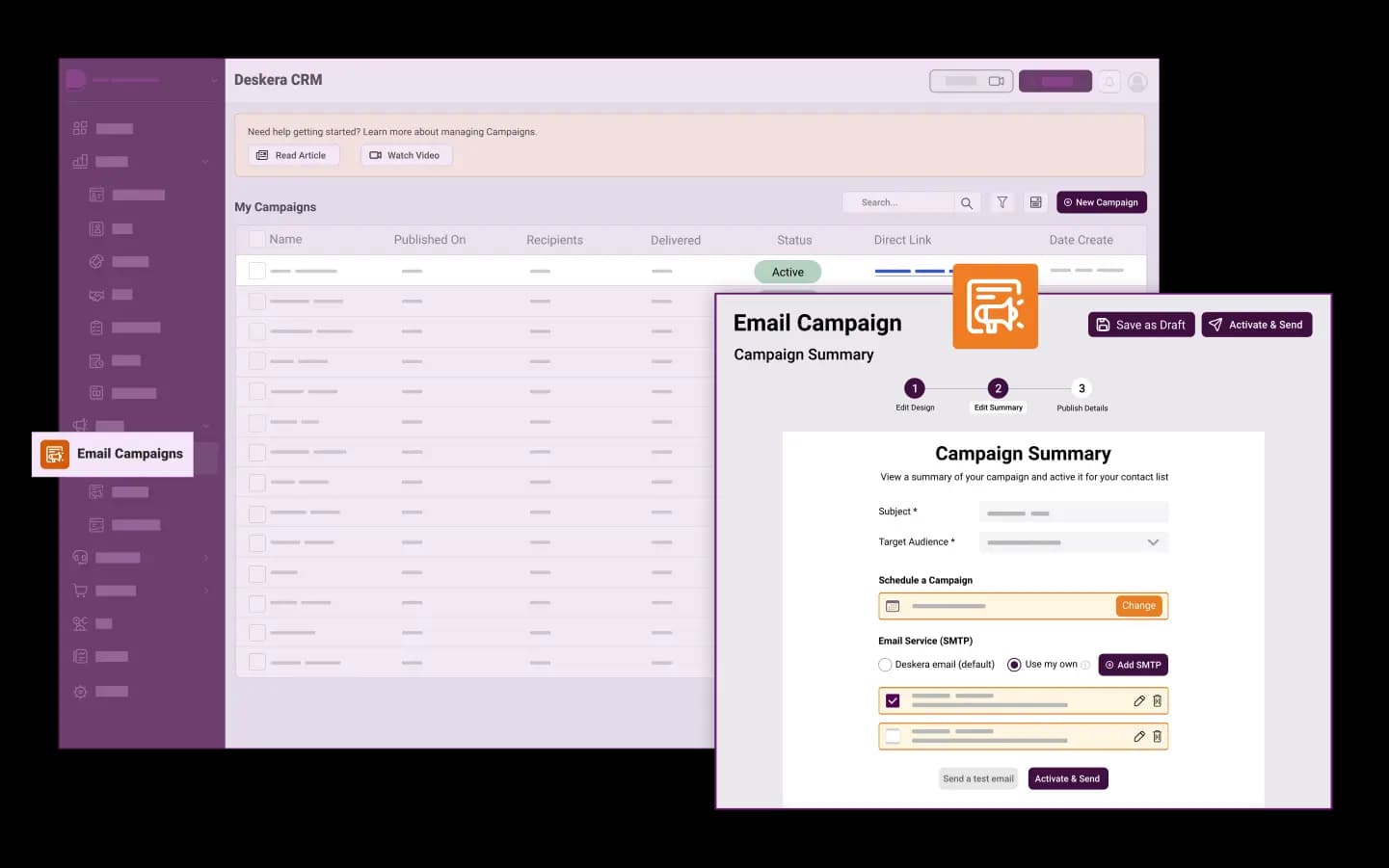This screenshot has width=1389, height=868.
Task: Go to step 1 Edit Design
Action: pos(914,388)
